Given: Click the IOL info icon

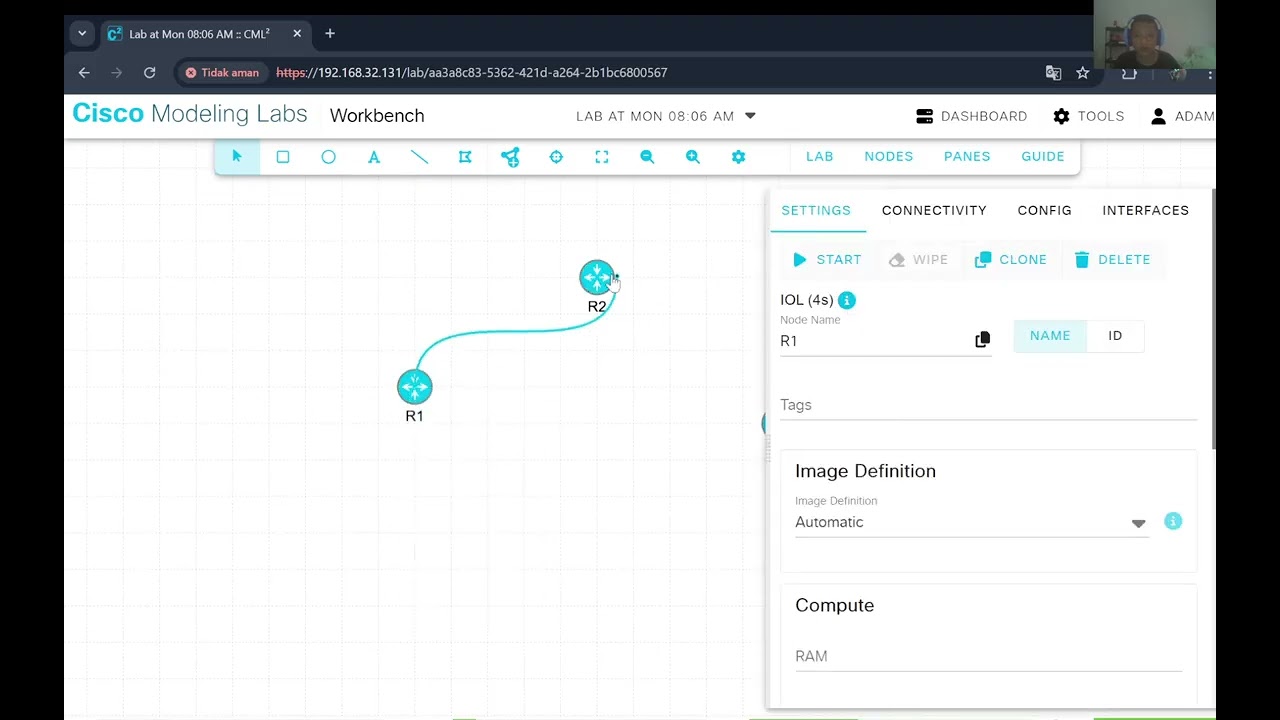Looking at the screenshot, I should [846, 300].
